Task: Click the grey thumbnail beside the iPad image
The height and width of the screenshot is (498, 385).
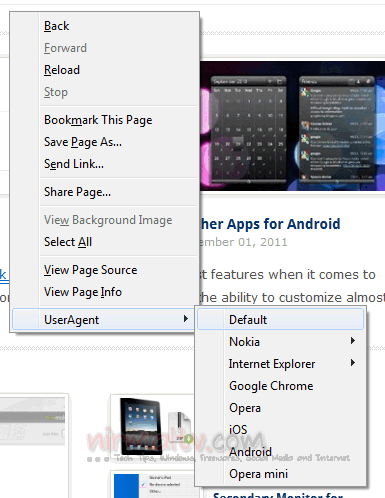Action: tap(33, 421)
